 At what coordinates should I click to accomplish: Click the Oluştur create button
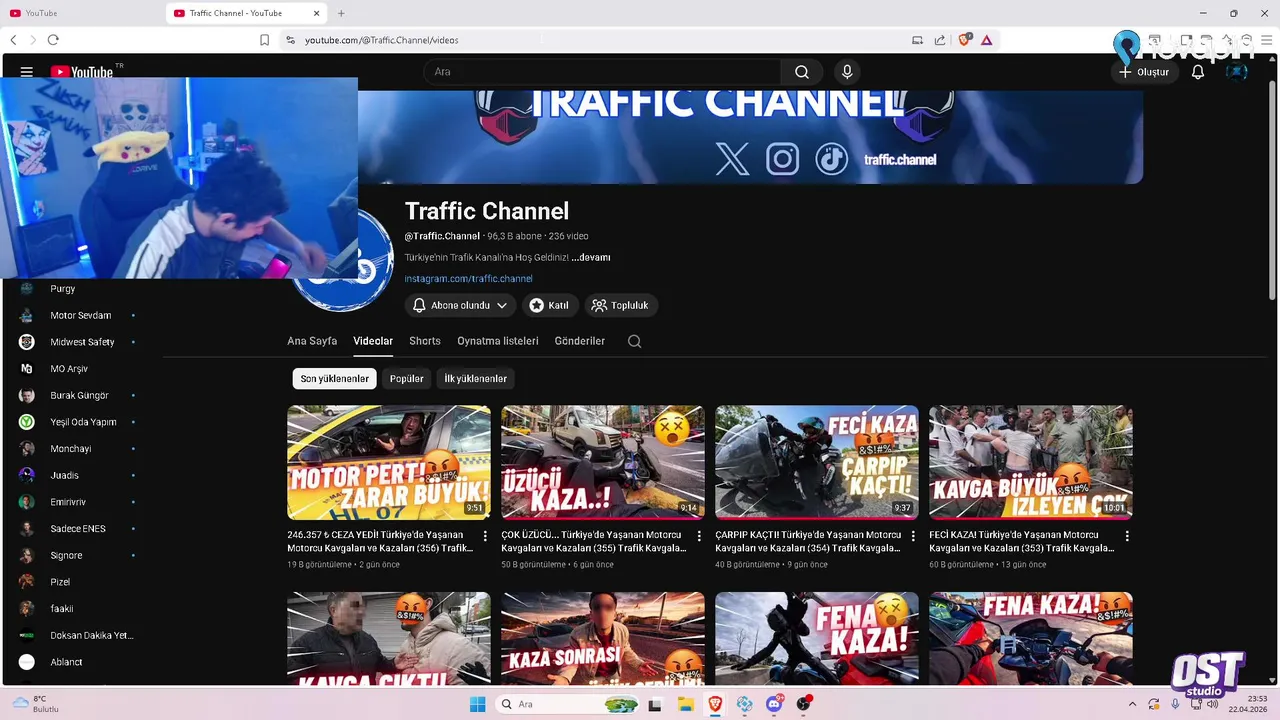click(1143, 72)
